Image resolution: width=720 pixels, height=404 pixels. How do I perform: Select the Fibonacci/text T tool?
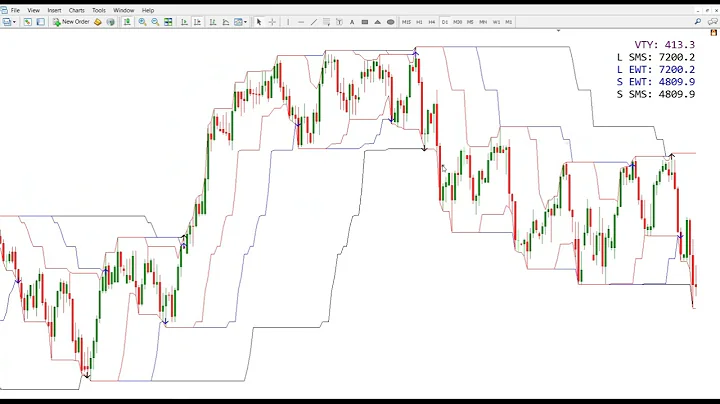click(339, 22)
